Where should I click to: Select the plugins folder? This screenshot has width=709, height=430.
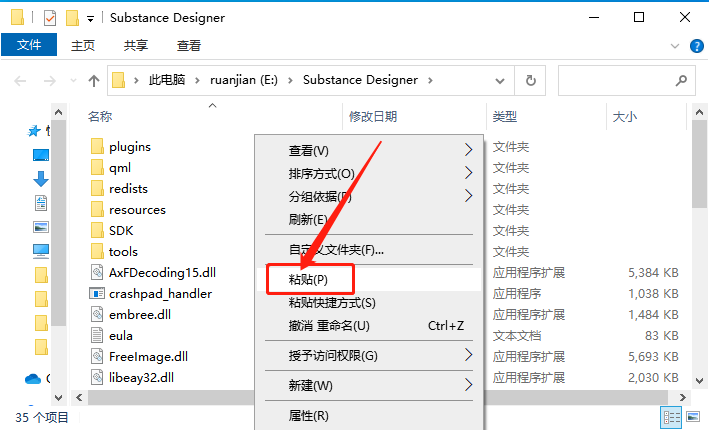point(121,146)
